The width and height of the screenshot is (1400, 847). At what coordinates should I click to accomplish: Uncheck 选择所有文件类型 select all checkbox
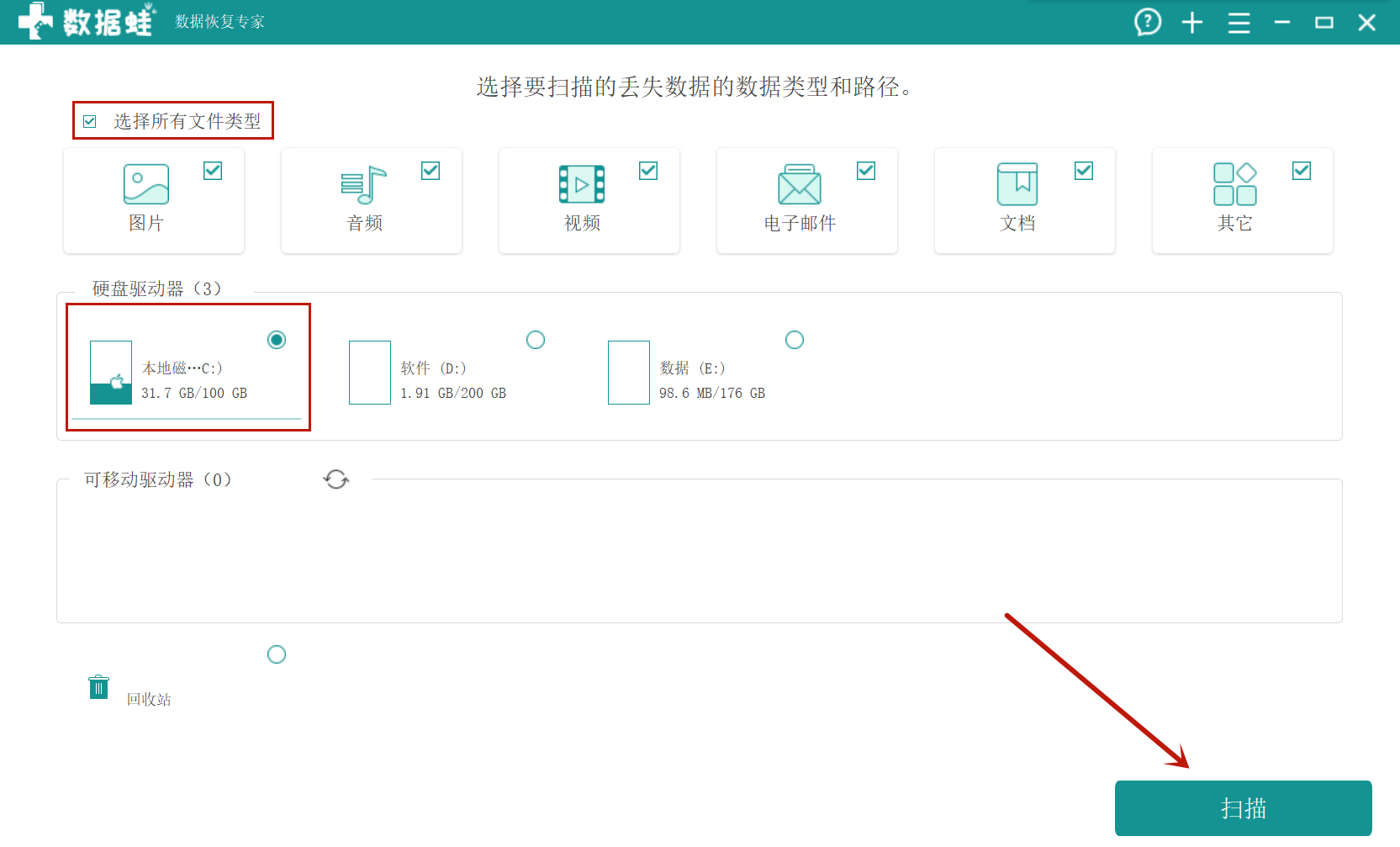(x=90, y=121)
